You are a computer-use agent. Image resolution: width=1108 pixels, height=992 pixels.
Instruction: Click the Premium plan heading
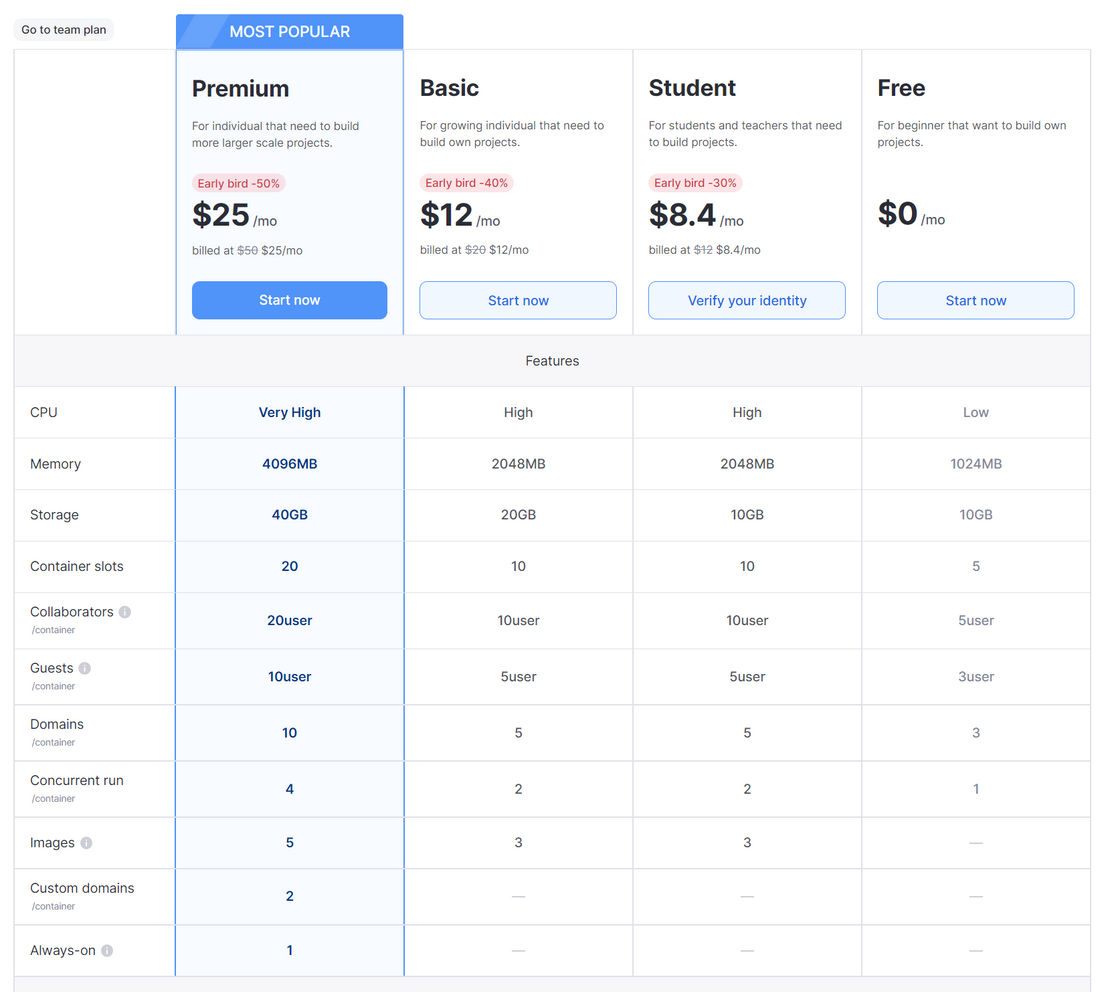point(240,88)
